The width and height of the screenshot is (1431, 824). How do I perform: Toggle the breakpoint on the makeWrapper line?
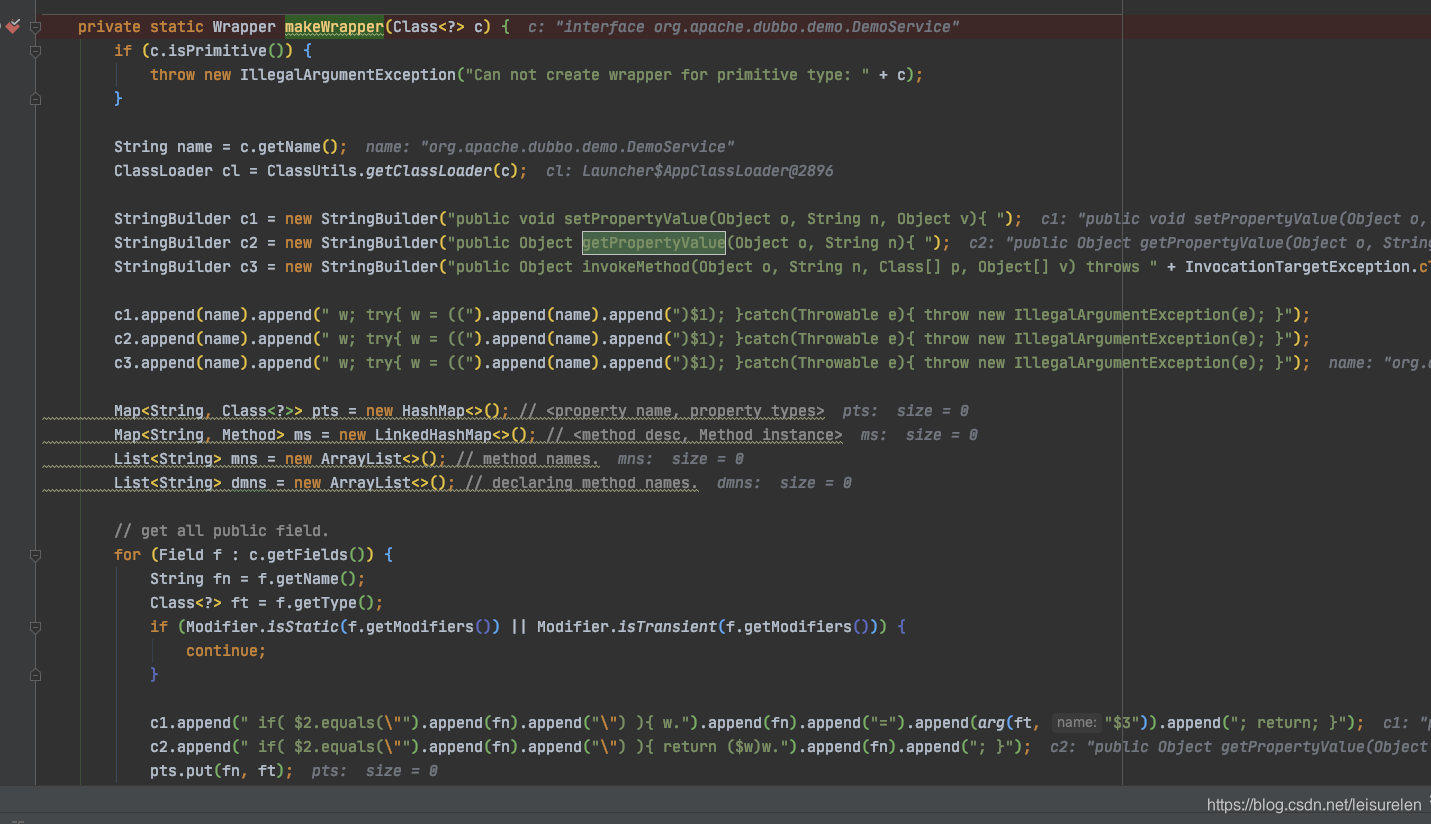coord(13,27)
